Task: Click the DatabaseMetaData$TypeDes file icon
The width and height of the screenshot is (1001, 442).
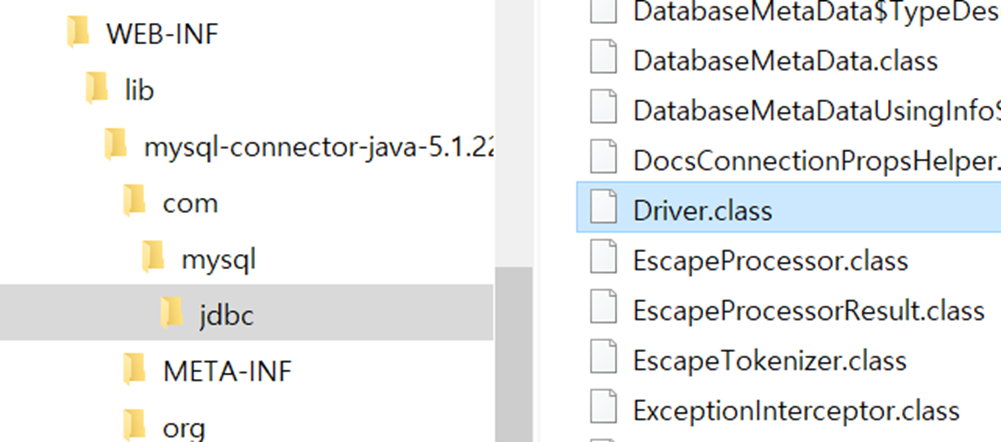Action: coord(603,11)
